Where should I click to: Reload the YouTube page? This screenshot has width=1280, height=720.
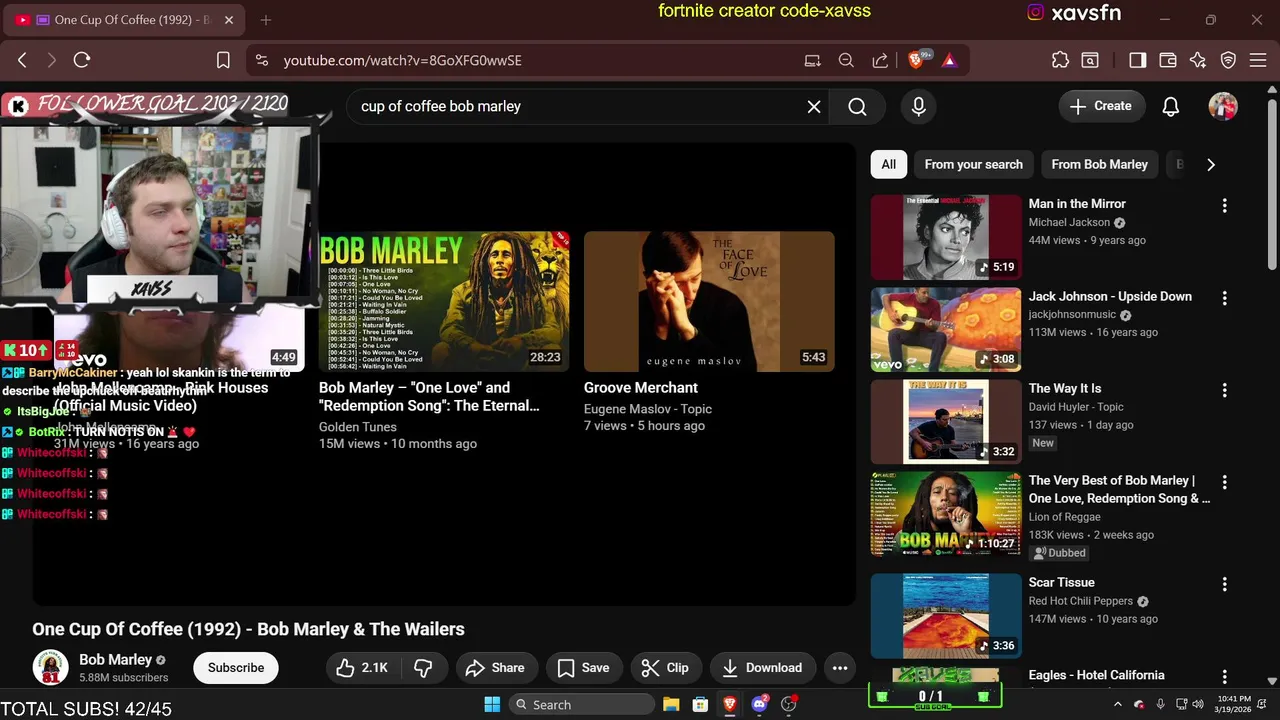click(x=82, y=60)
